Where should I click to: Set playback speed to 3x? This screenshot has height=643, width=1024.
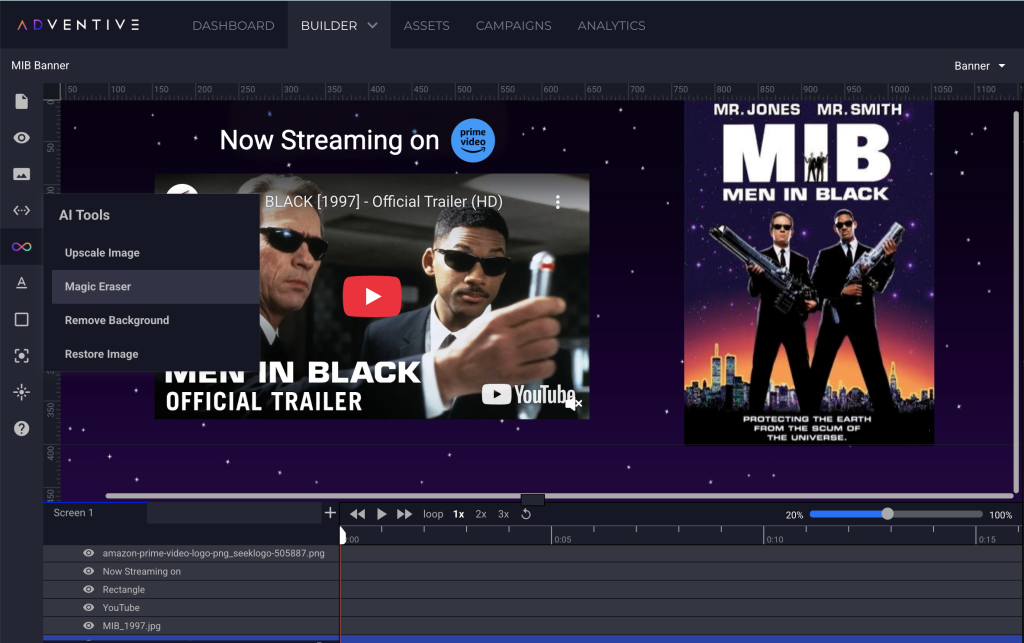(504, 514)
